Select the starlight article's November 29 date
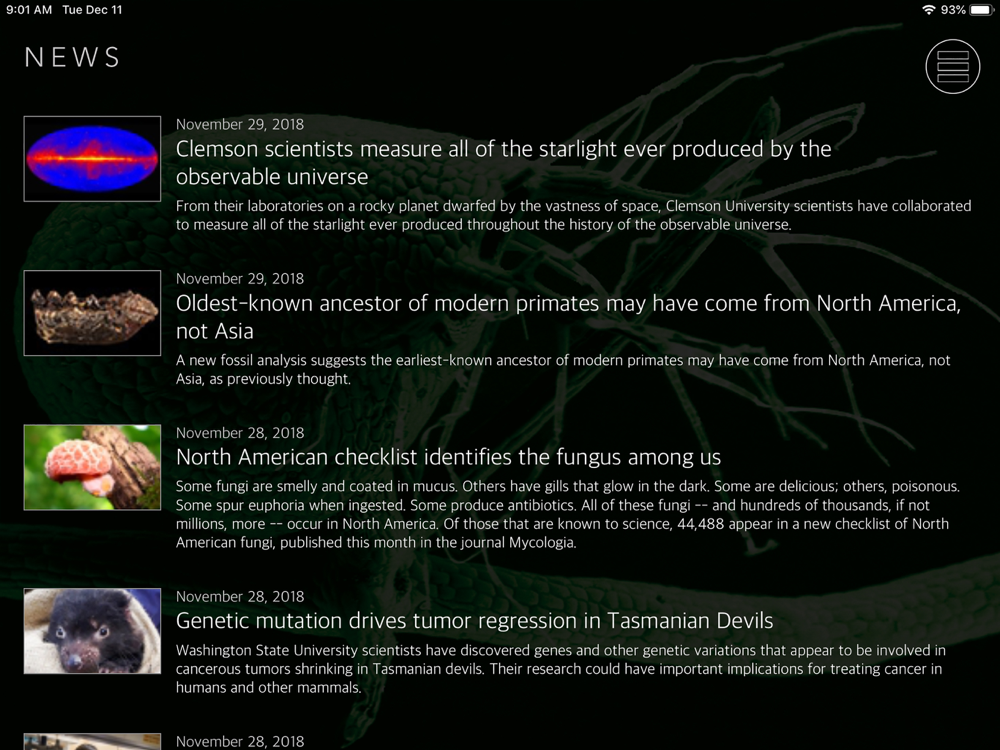The height and width of the screenshot is (750, 1000). pyautogui.click(x=240, y=124)
